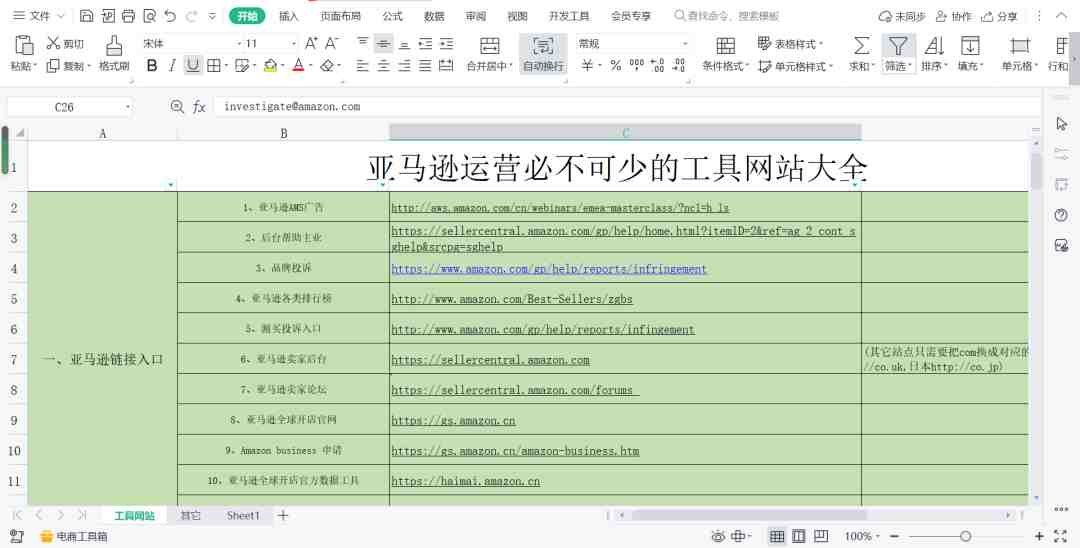The image size is (1080, 548).
Task: Expand the Name Box dropdown arrow
Action: (x=128, y=107)
